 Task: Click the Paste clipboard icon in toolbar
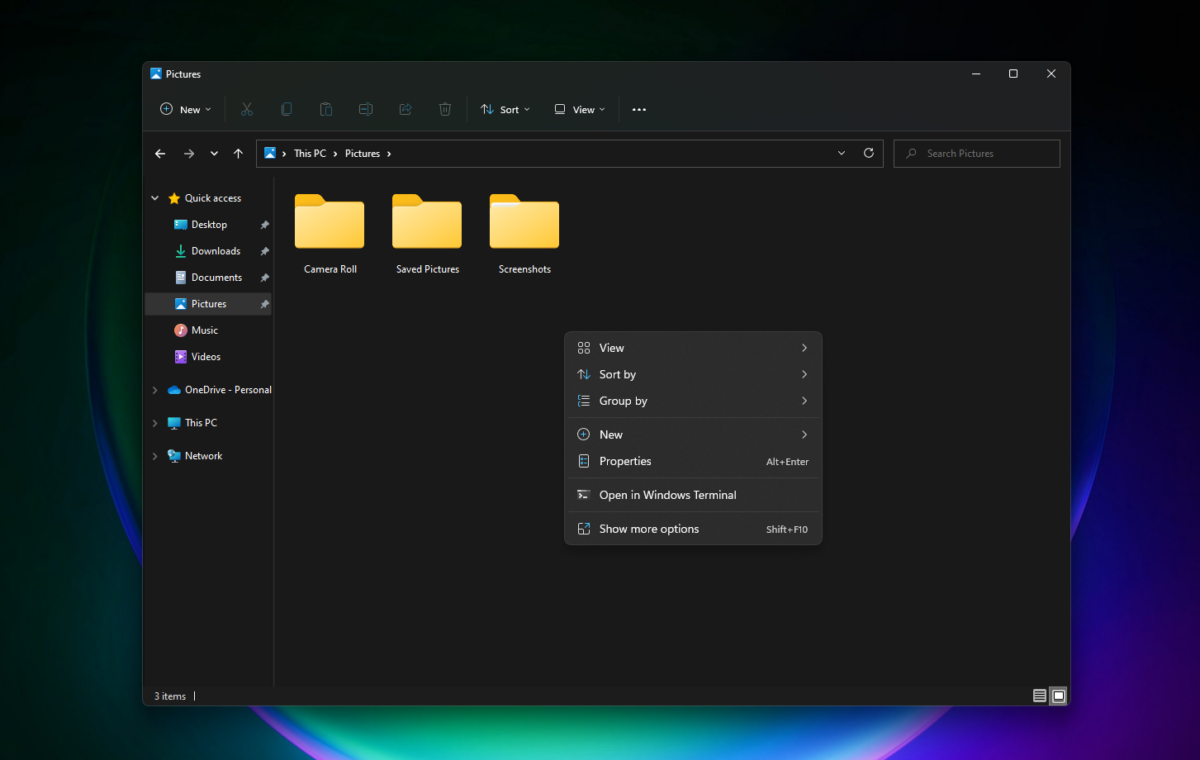[x=326, y=109]
